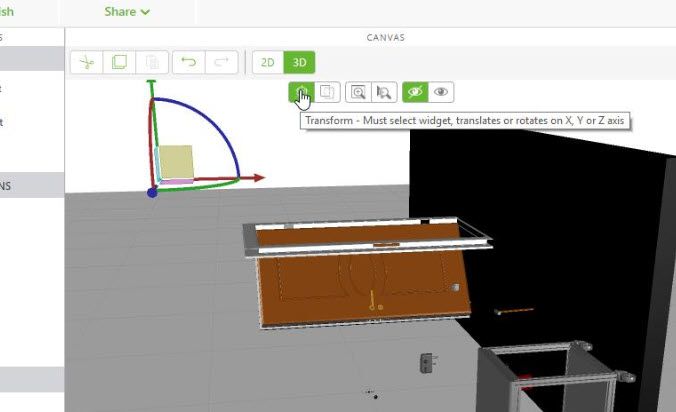Activate the Transform widget tool
This screenshot has width=676, height=412.
click(301, 92)
